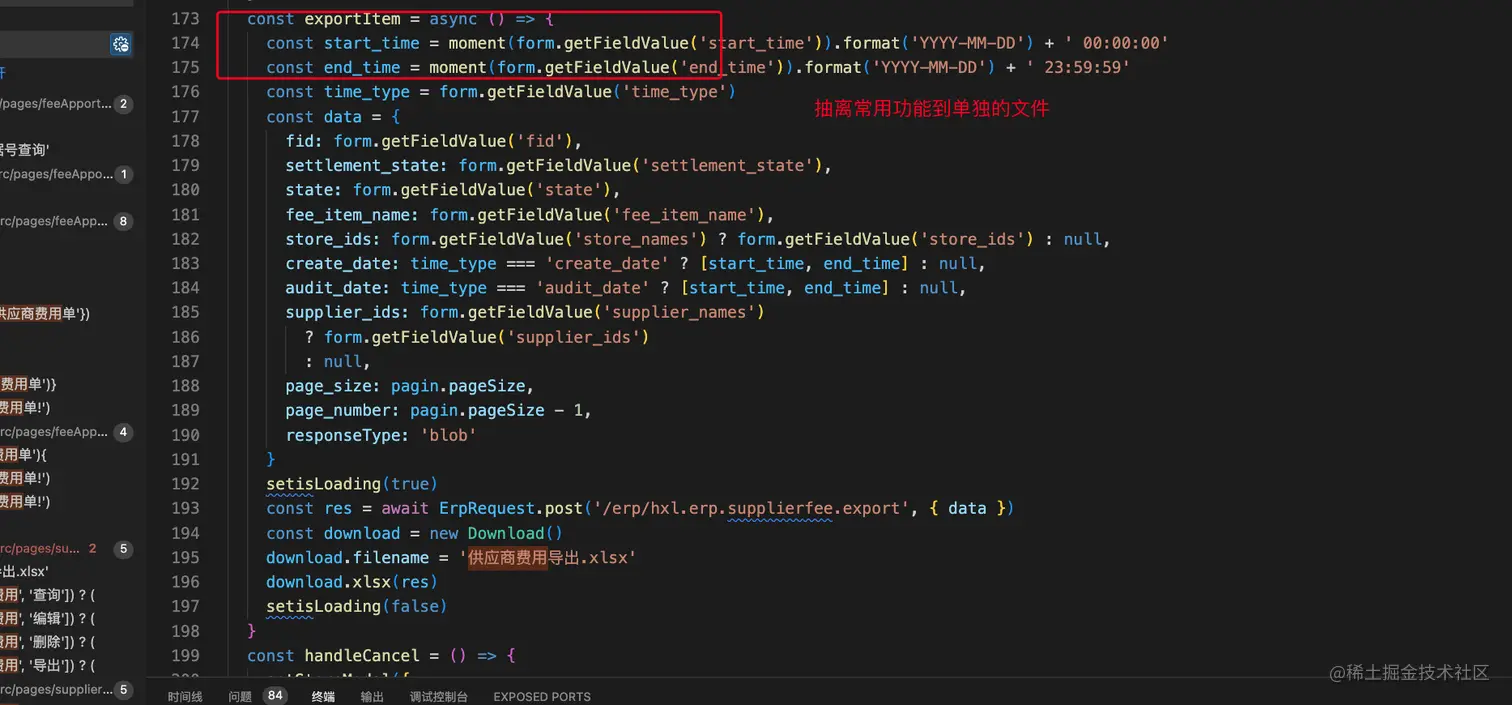Click line number 177 in the gutter
The height and width of the screenshot is (705, 1512).
(x=185, y=117)
